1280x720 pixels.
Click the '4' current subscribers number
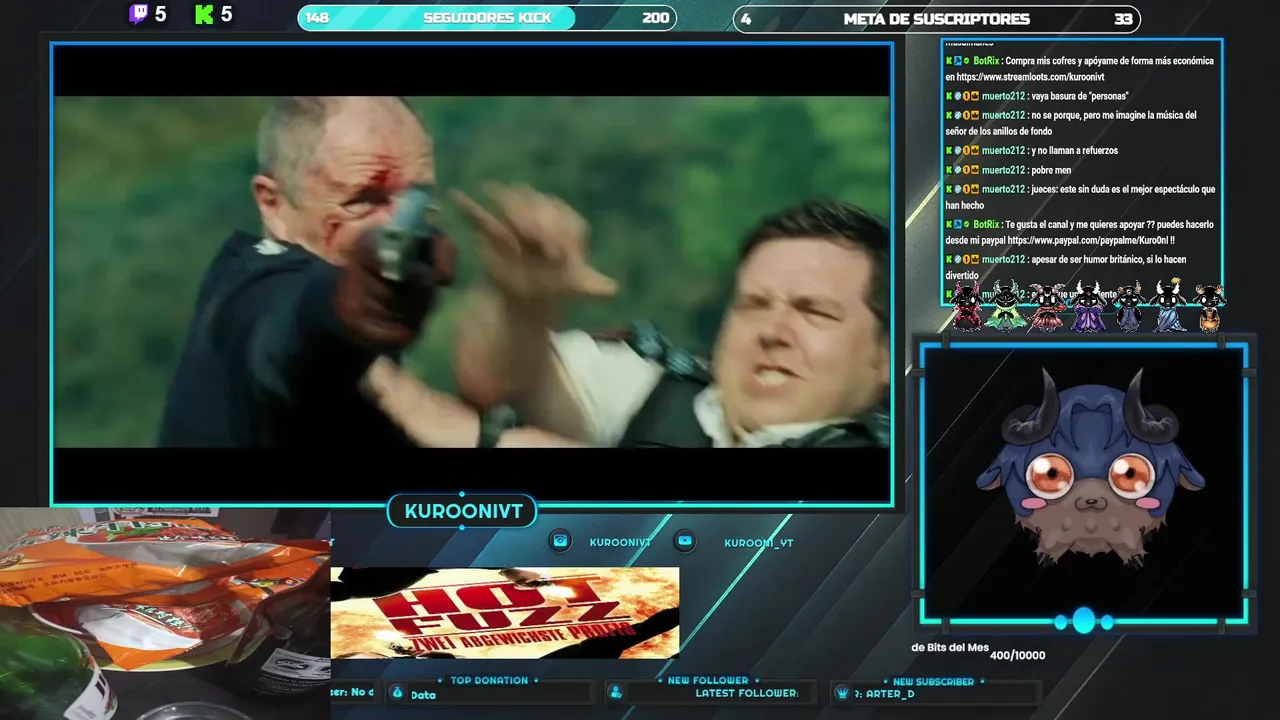745,19
